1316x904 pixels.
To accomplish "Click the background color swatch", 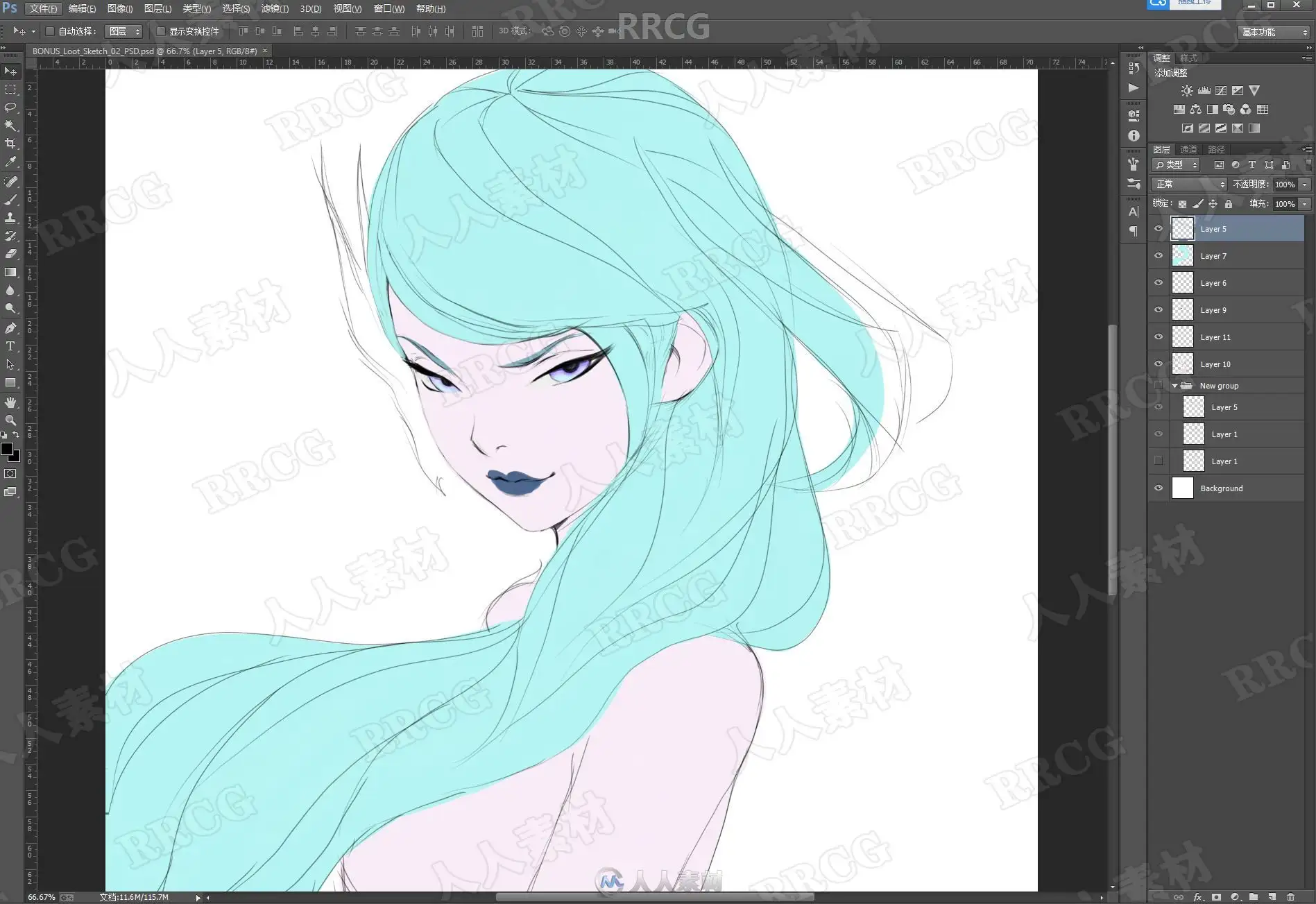I will [x=15, y=457].
